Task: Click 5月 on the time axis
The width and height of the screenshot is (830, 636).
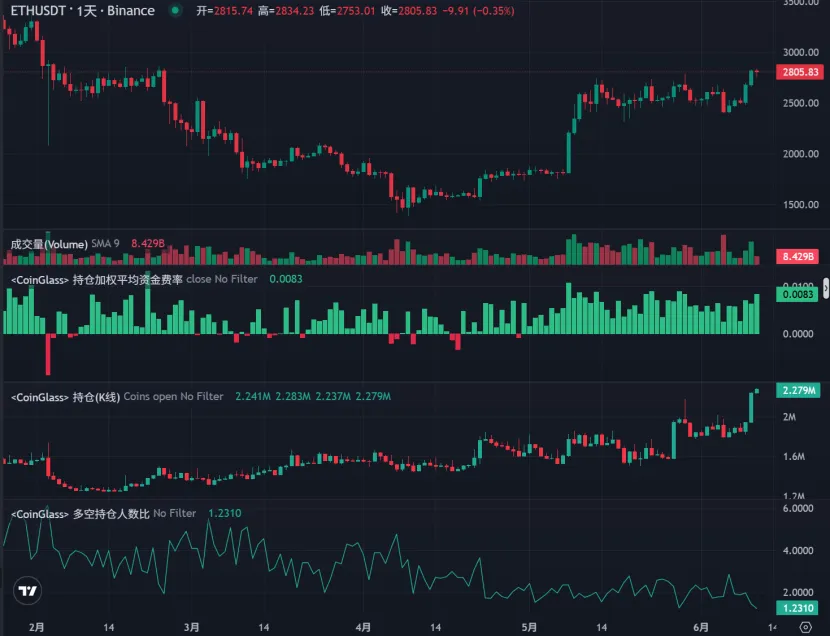Action: (x=529, y=627)
